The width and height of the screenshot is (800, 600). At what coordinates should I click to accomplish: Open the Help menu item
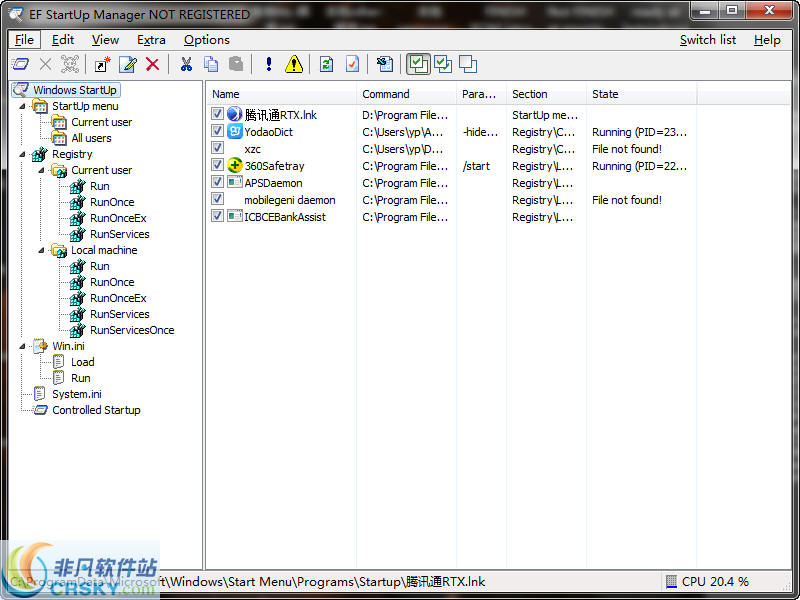[x=767, y=40]
